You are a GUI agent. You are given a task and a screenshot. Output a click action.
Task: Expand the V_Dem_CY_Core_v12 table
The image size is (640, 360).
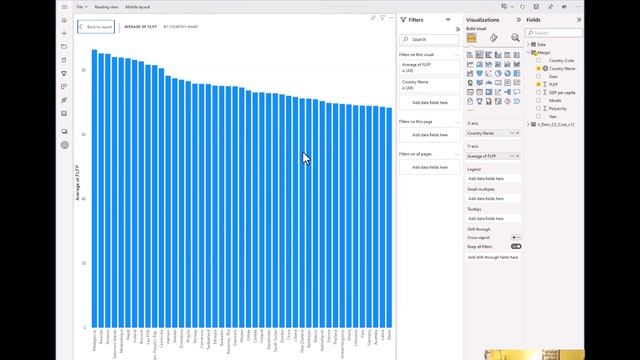(528, 124)
